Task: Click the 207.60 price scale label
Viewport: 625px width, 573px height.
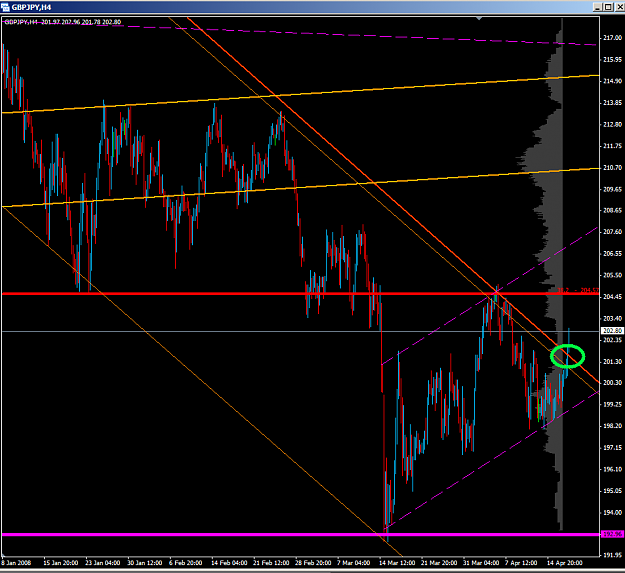Action: 612,232
